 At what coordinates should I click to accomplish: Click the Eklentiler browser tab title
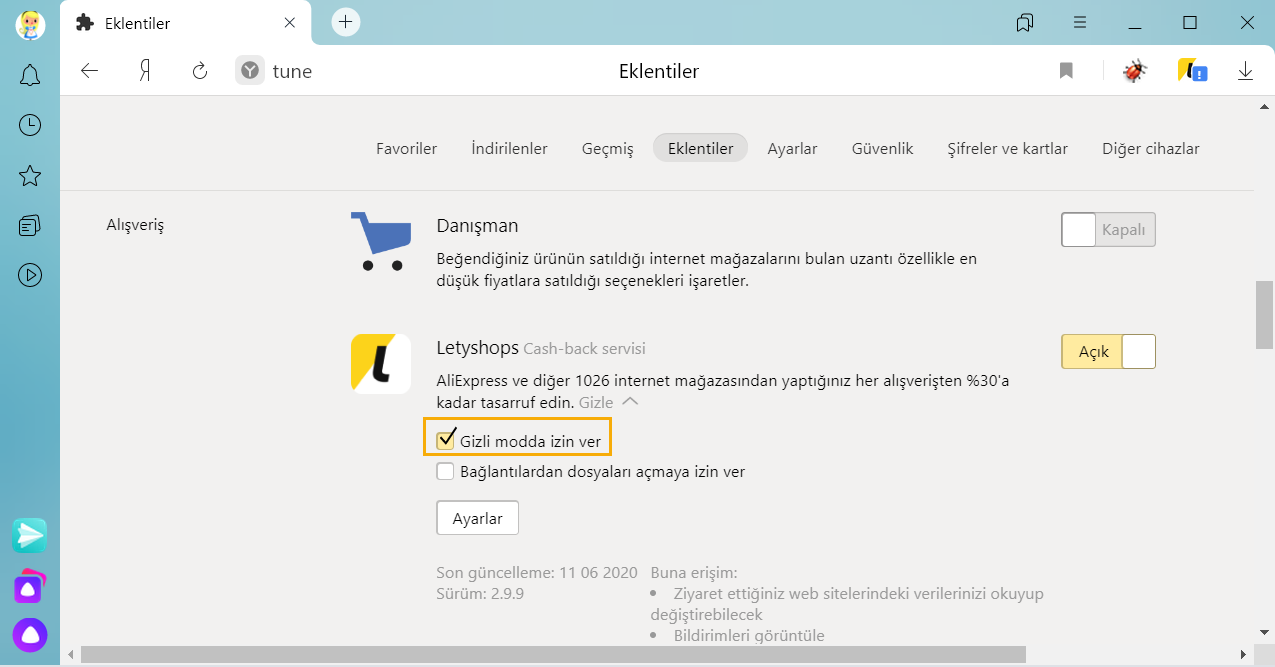point(138,22)
